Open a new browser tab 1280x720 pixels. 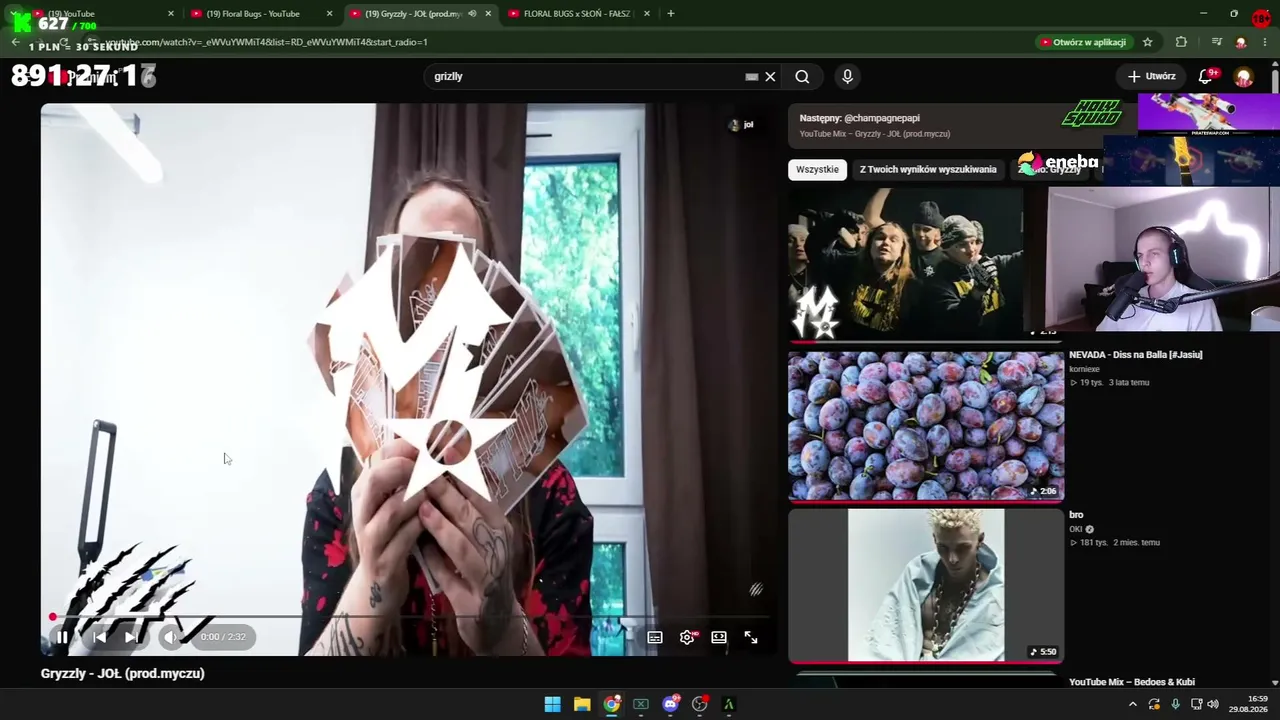click(x=670, y=14)
